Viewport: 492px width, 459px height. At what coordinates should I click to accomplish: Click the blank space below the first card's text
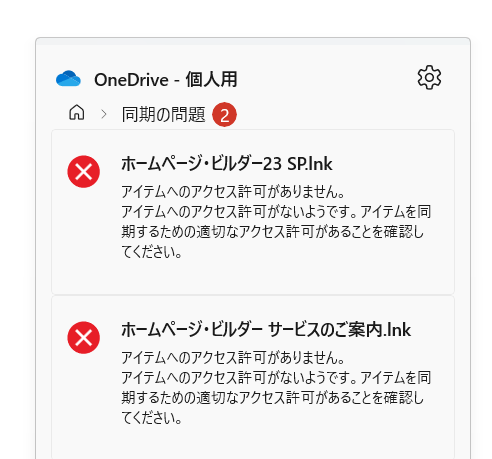point(253,277)
